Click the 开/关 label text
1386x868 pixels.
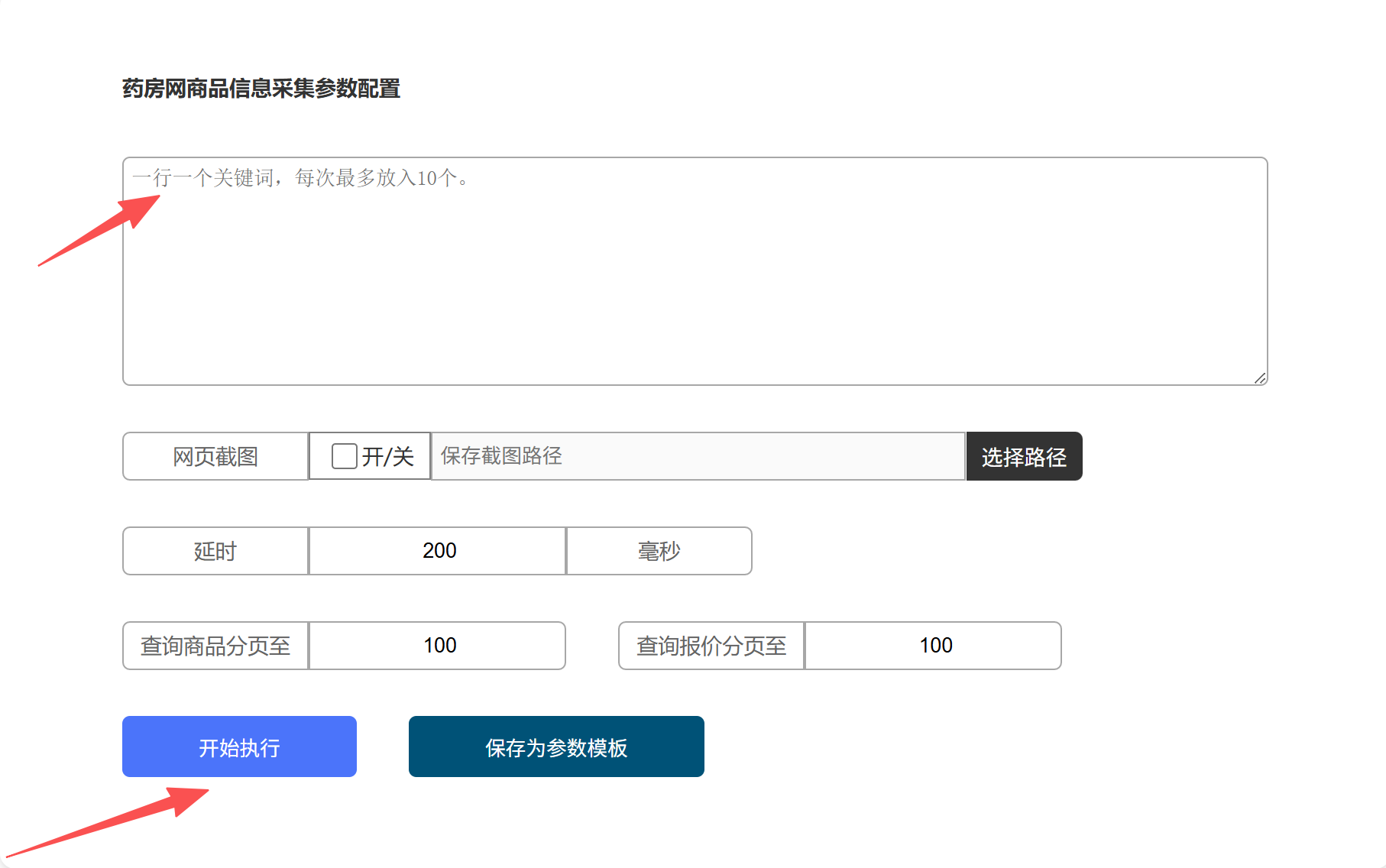click(387, 457)
